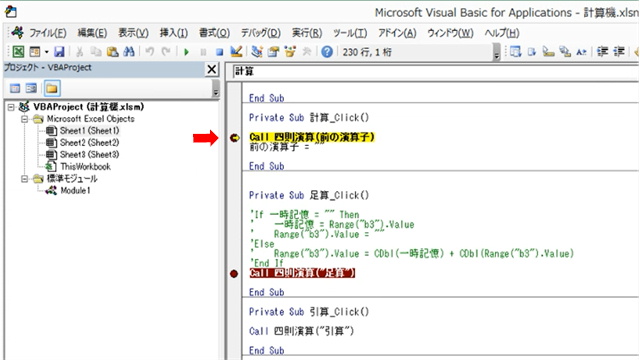Click the highlighted line Call 四則演算(前の演算子)

tap(312, 137)
